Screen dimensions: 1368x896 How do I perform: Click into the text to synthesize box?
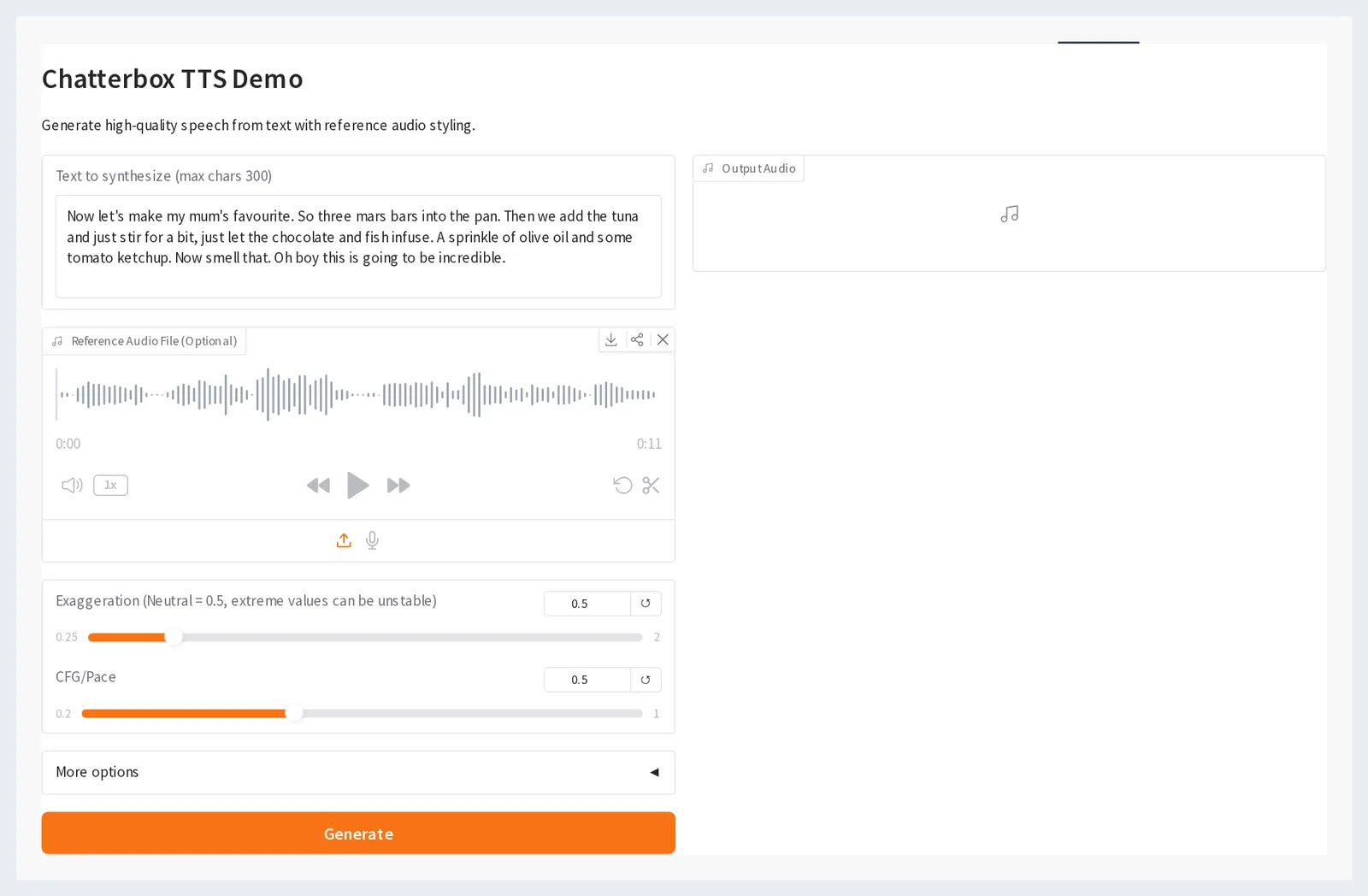point(358,246)
